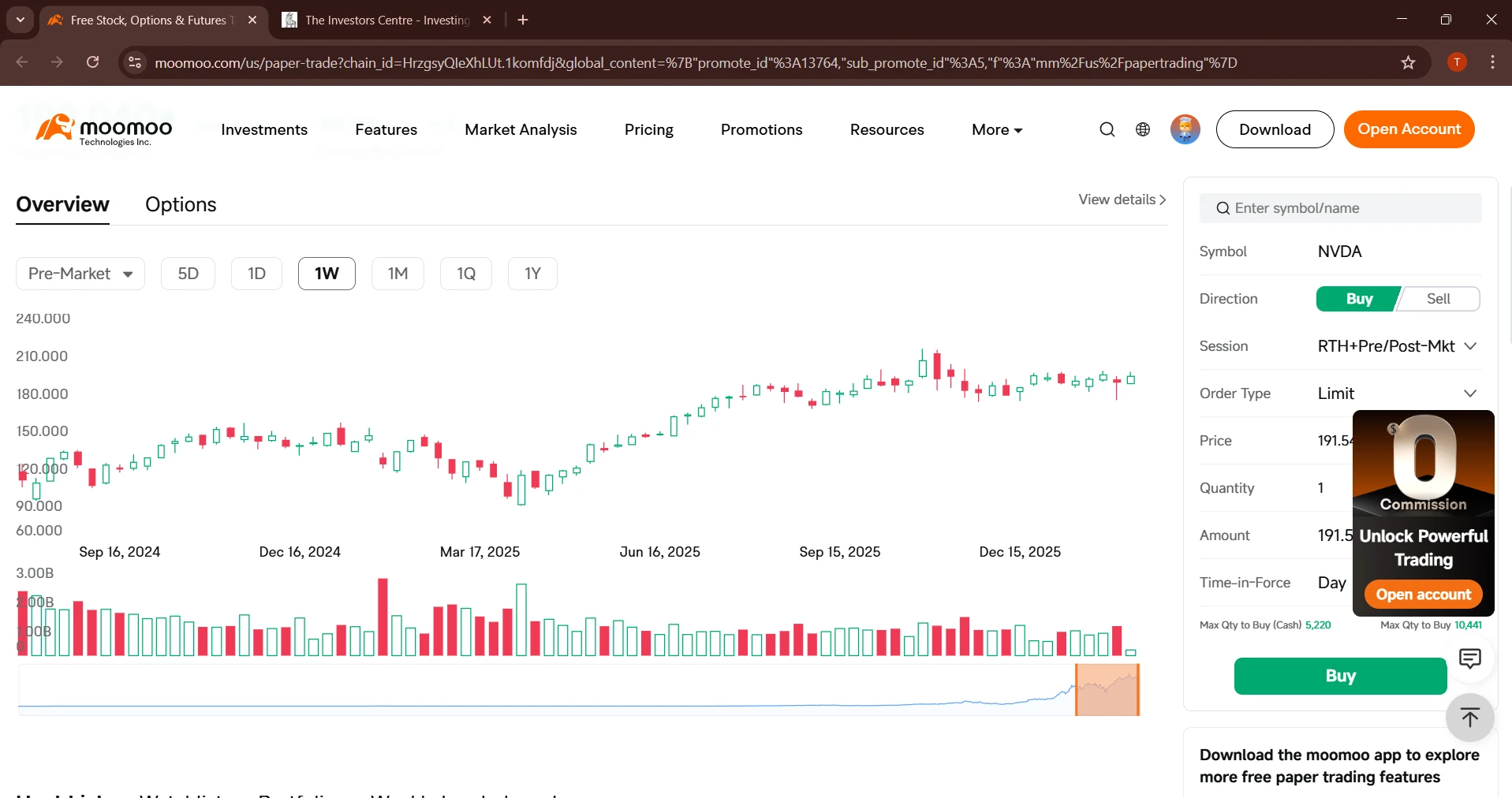Click the orange Open Account header button
Screen dimensions: 1512x798
[x=1409, y=129]
